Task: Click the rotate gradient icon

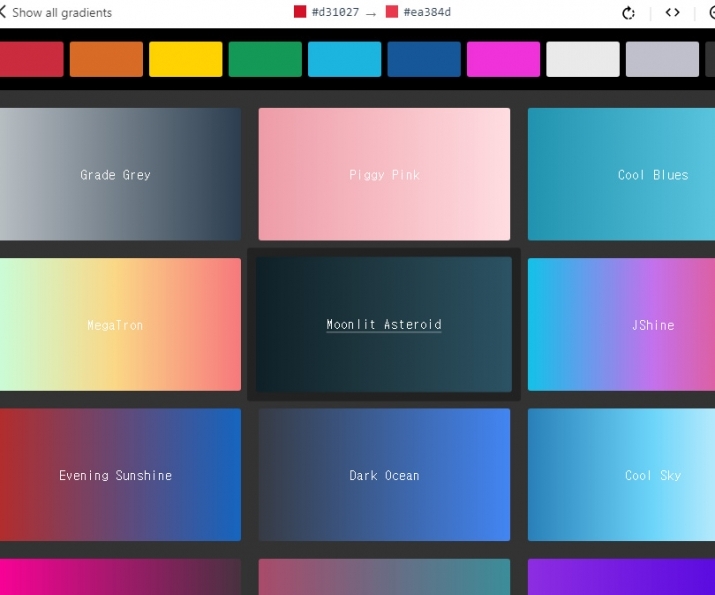Action: point(628,13)
